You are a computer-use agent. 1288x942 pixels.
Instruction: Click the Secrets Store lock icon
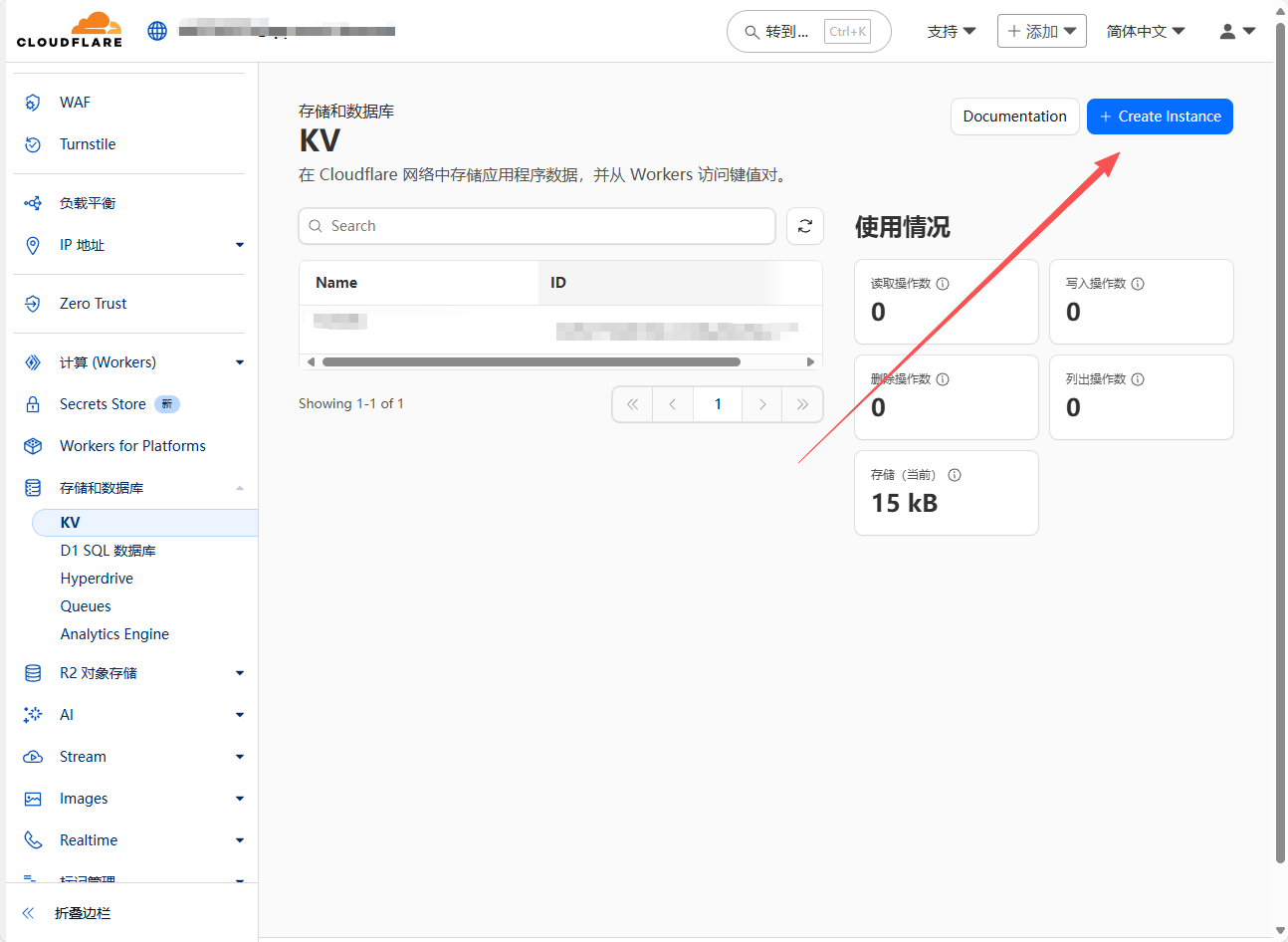click(x=33, y=404)
